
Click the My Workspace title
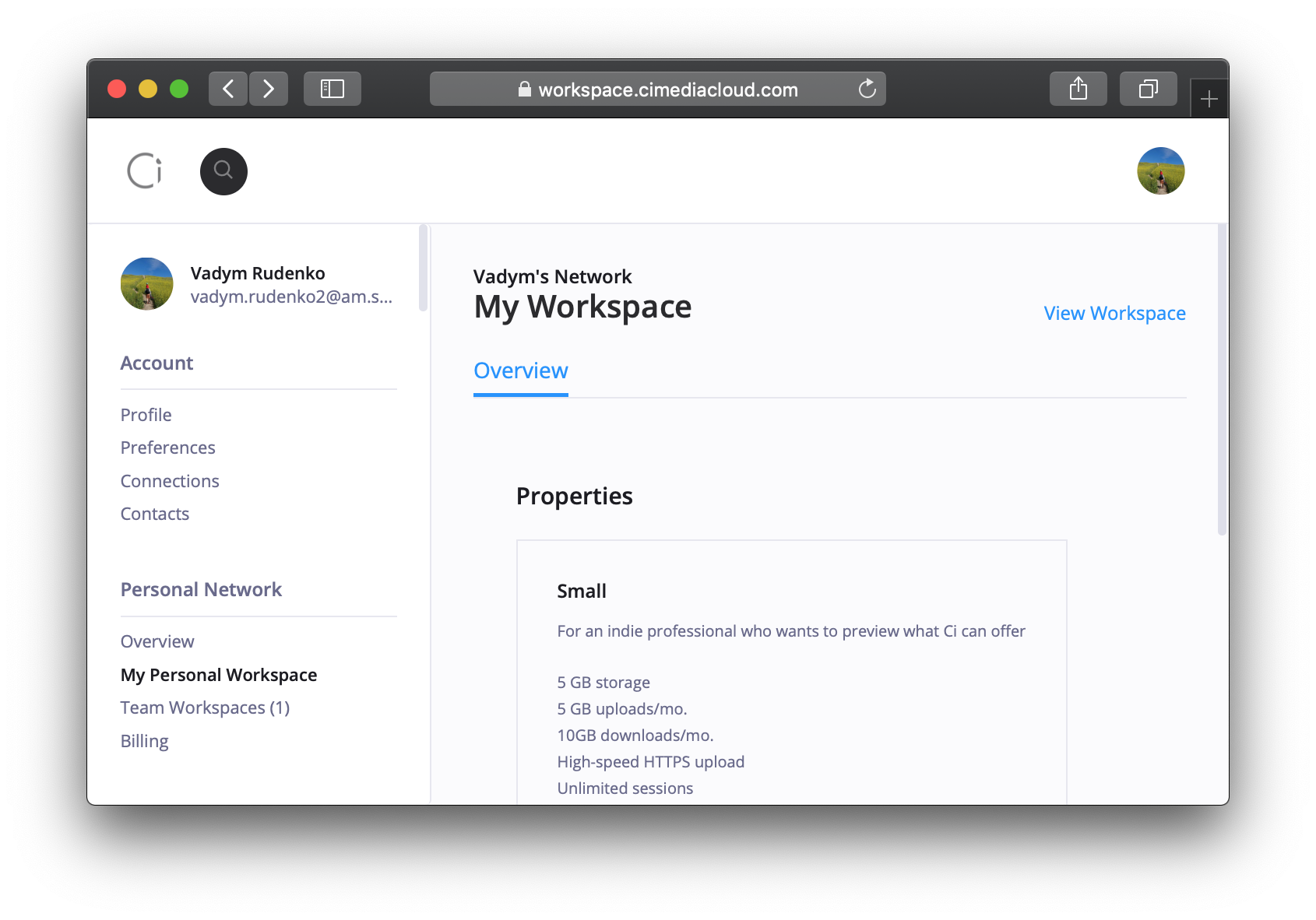[x=582, y=307]
